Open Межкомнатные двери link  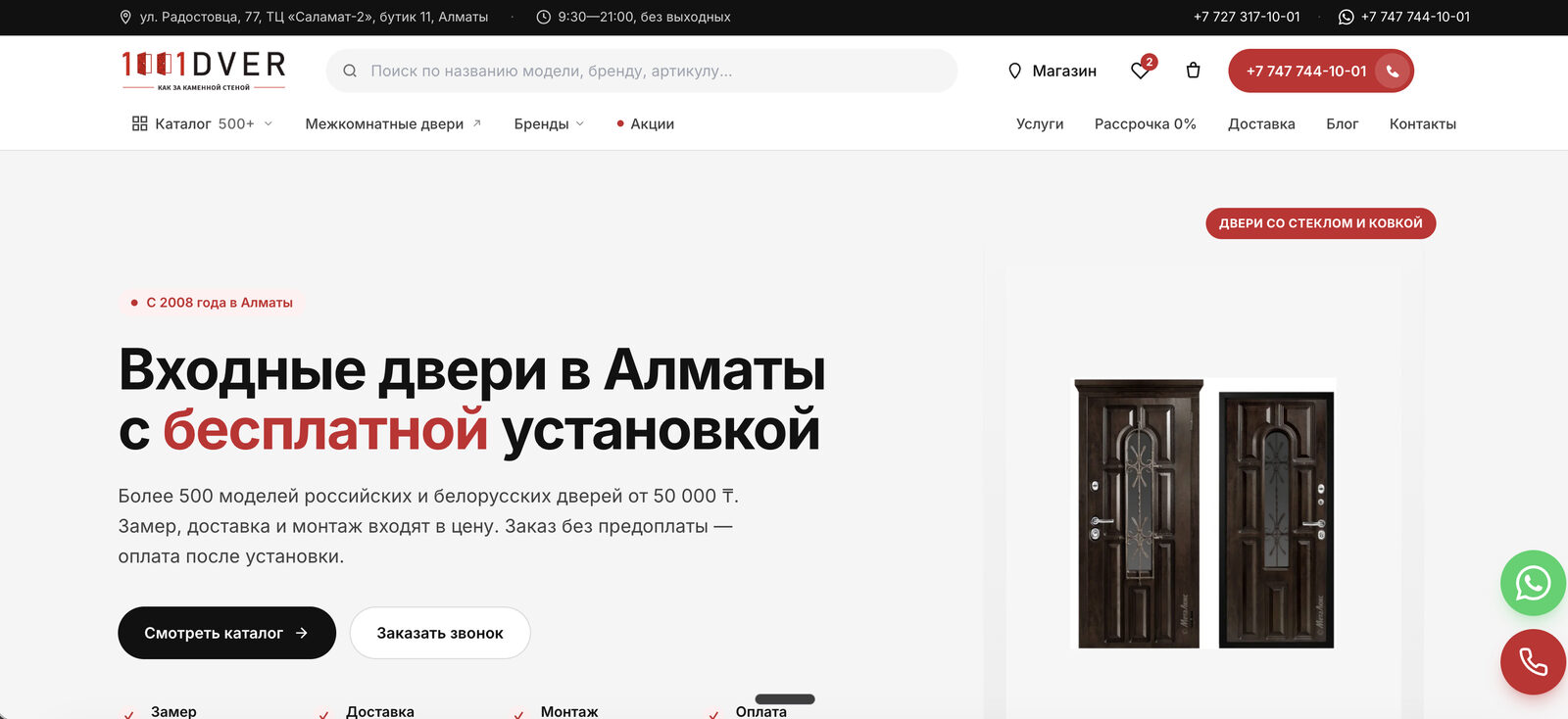(x=393, y=123)
